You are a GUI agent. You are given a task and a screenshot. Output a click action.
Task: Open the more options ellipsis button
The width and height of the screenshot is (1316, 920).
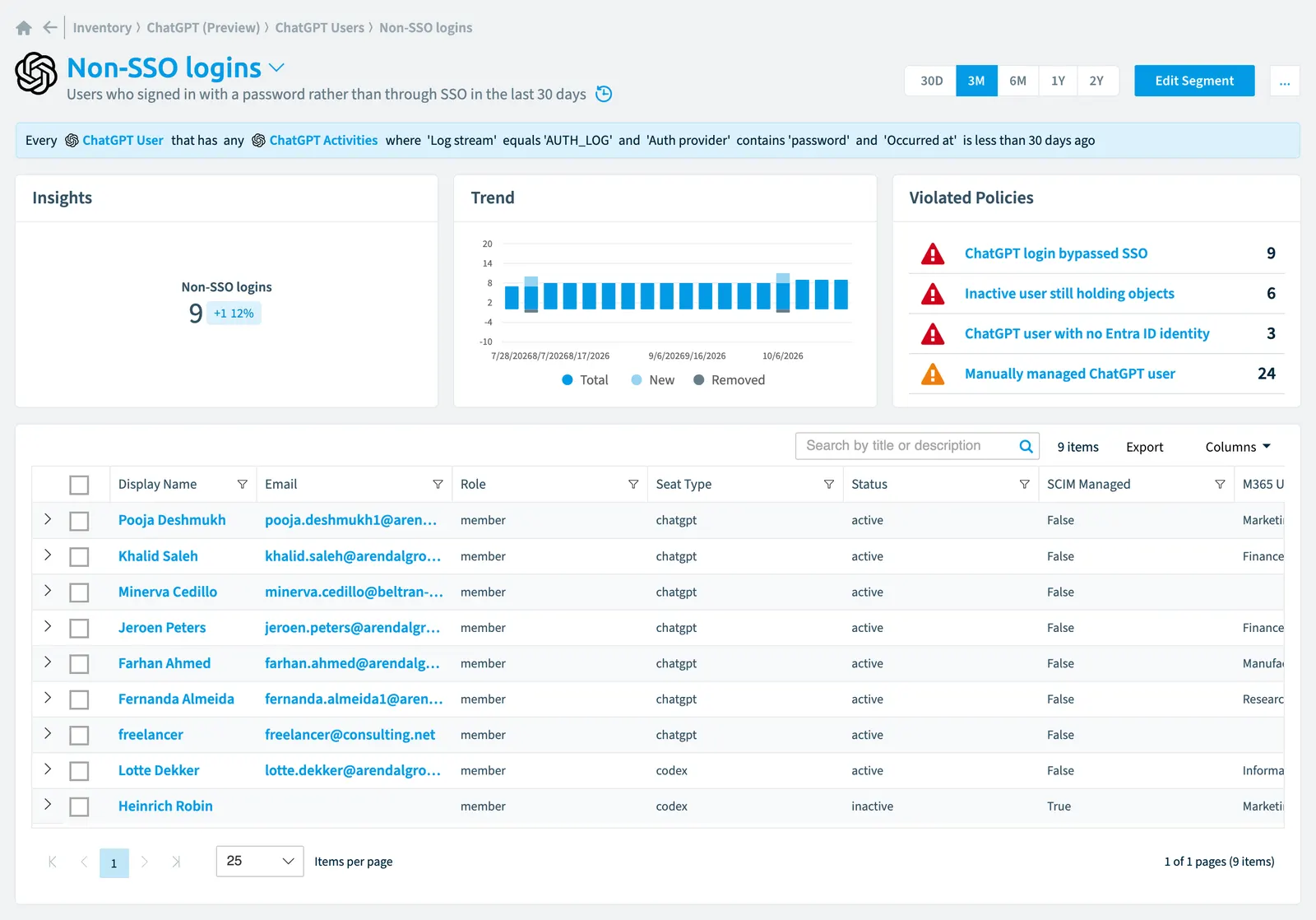pos(1285,81)
